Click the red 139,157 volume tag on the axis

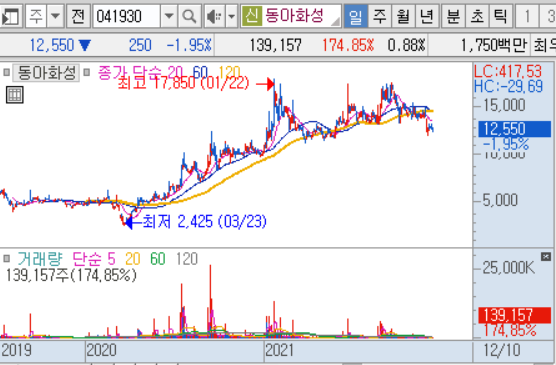(515, 315)
